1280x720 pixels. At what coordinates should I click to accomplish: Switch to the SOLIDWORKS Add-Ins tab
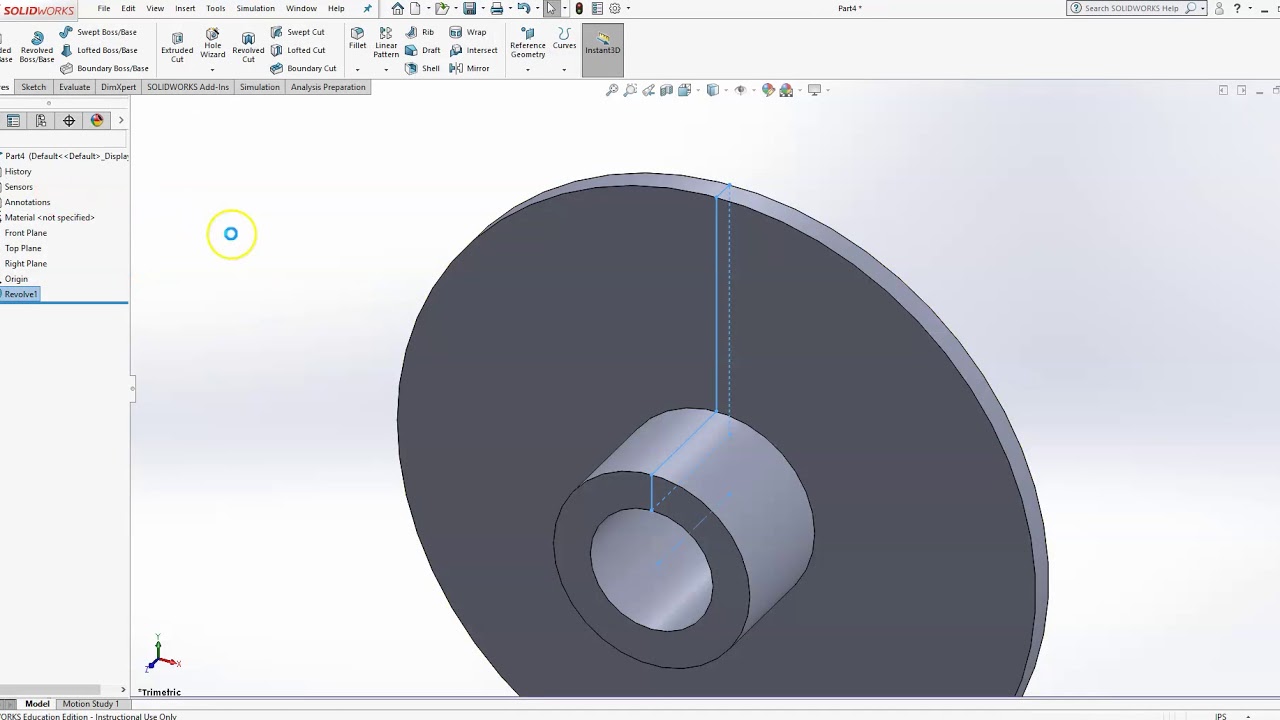(188, 87)
